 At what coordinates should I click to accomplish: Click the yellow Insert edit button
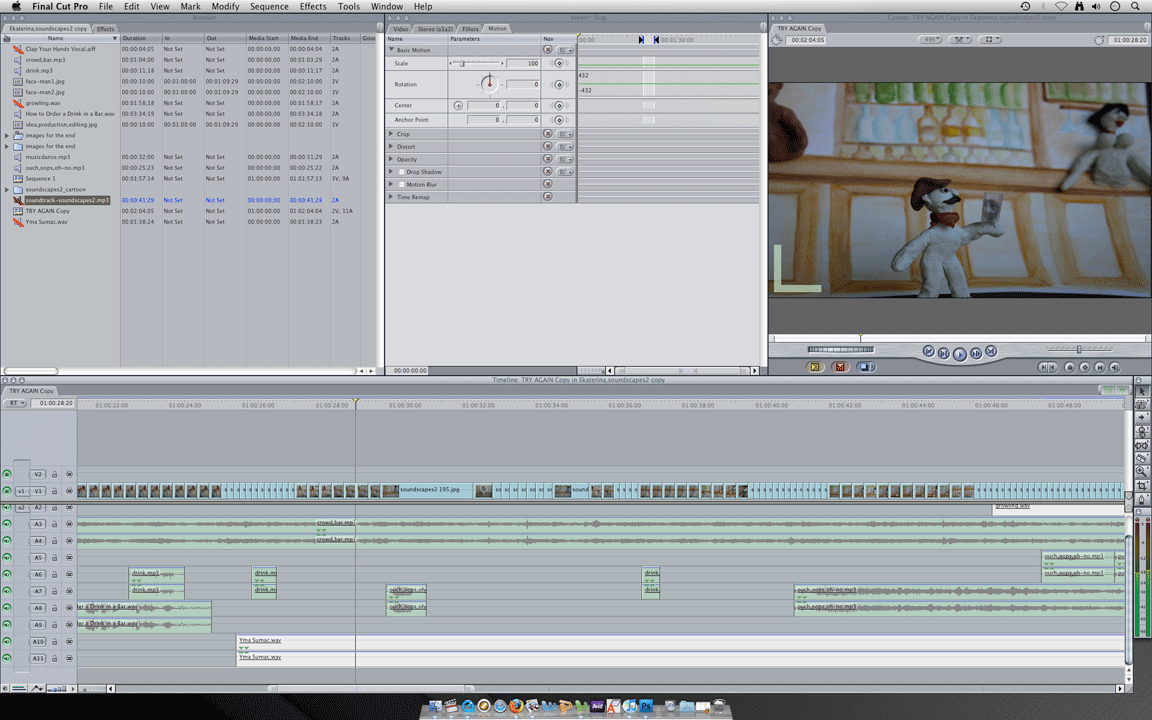(814, 367)
